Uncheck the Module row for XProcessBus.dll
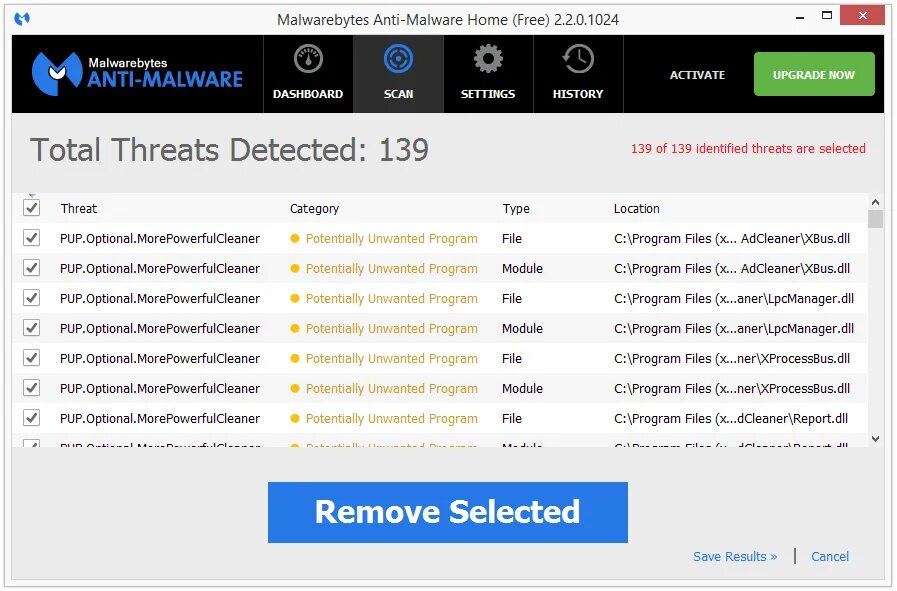 pos(31,388)
